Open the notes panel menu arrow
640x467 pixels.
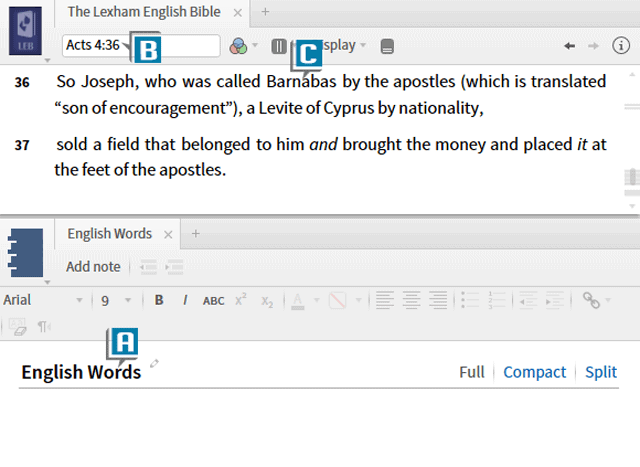(47, 282)
